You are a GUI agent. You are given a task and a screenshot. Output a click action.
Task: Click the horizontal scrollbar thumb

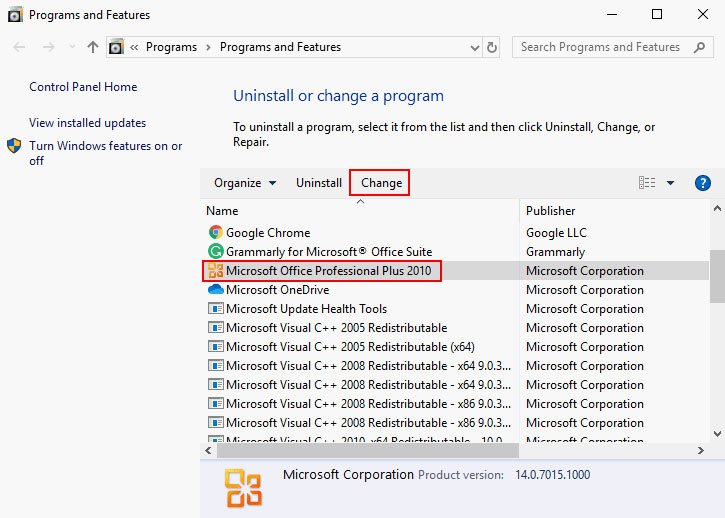click(x=368, y=450)
